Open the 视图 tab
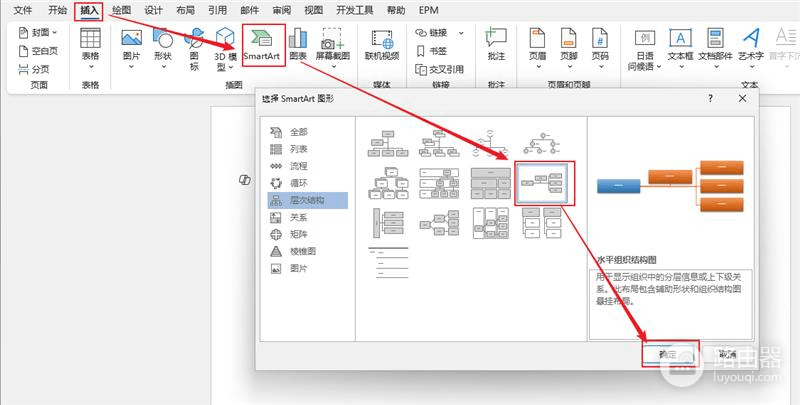 [x=313, y=10]
